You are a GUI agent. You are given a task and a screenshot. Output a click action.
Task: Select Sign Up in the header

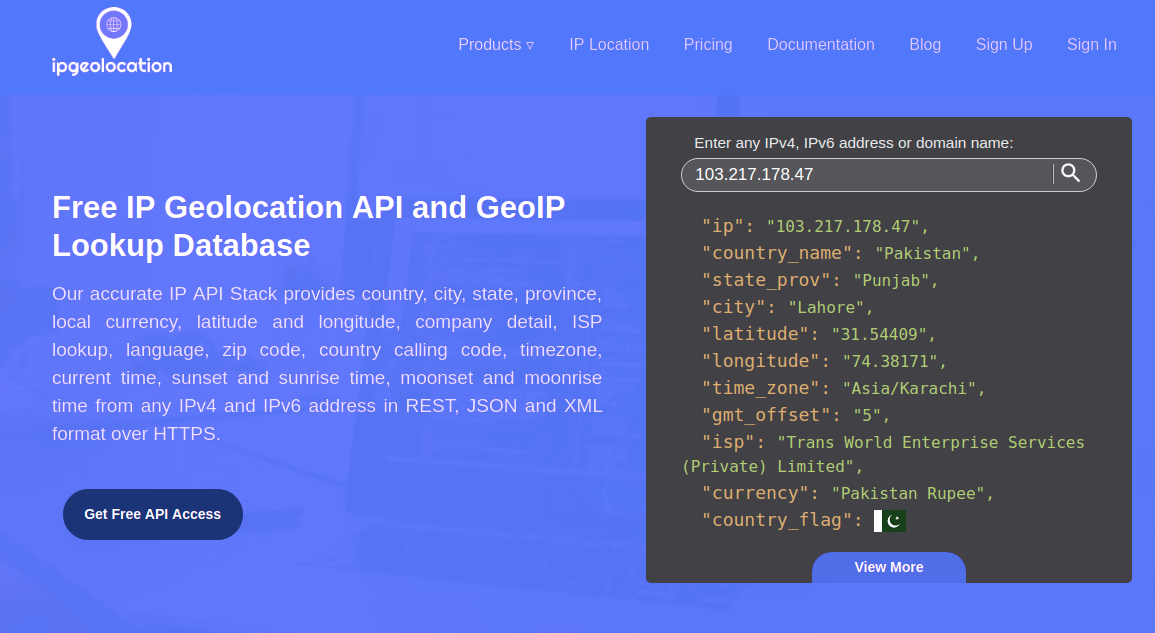click(x=1003, y=45)
